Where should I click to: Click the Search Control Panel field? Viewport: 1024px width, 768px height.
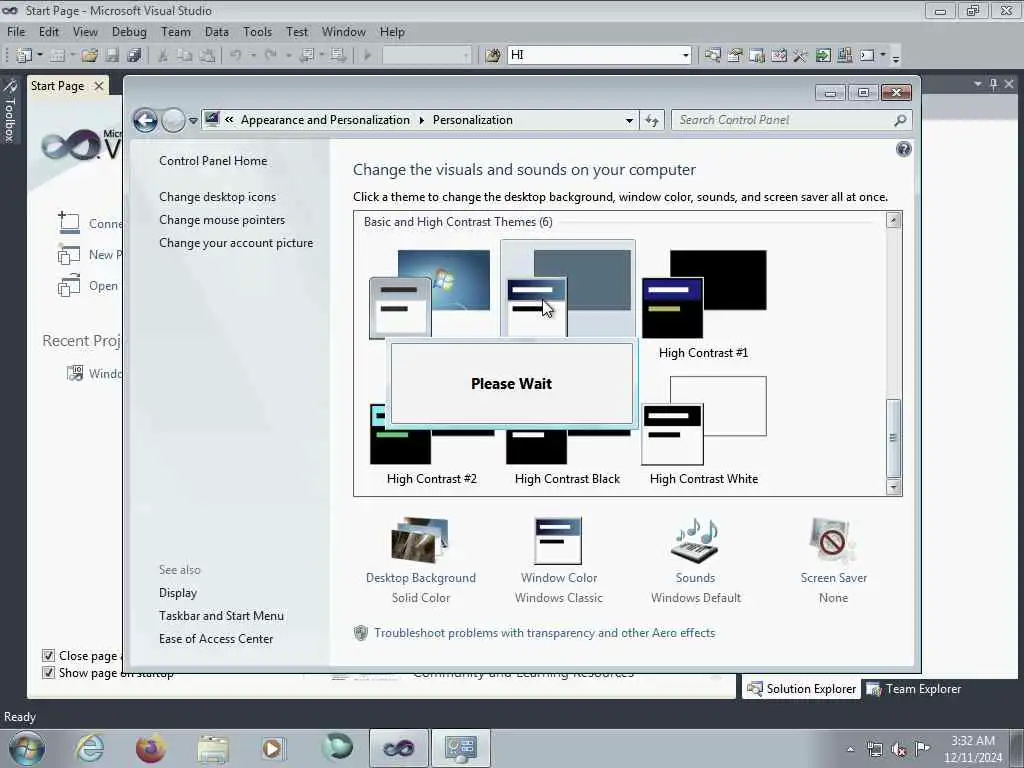click(791, 120)
